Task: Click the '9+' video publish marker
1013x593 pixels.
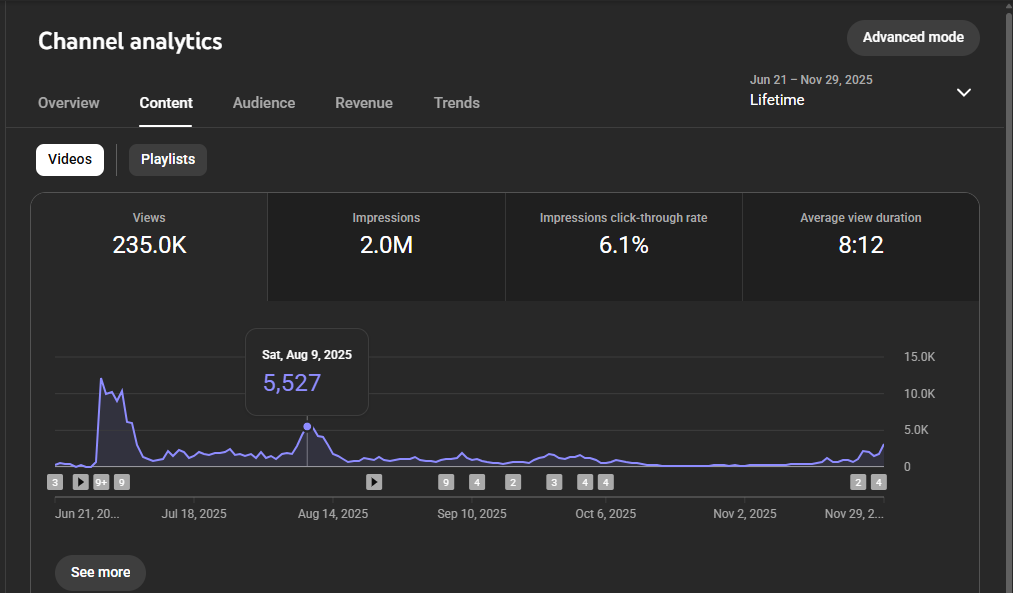Action: tap(101, 482)
